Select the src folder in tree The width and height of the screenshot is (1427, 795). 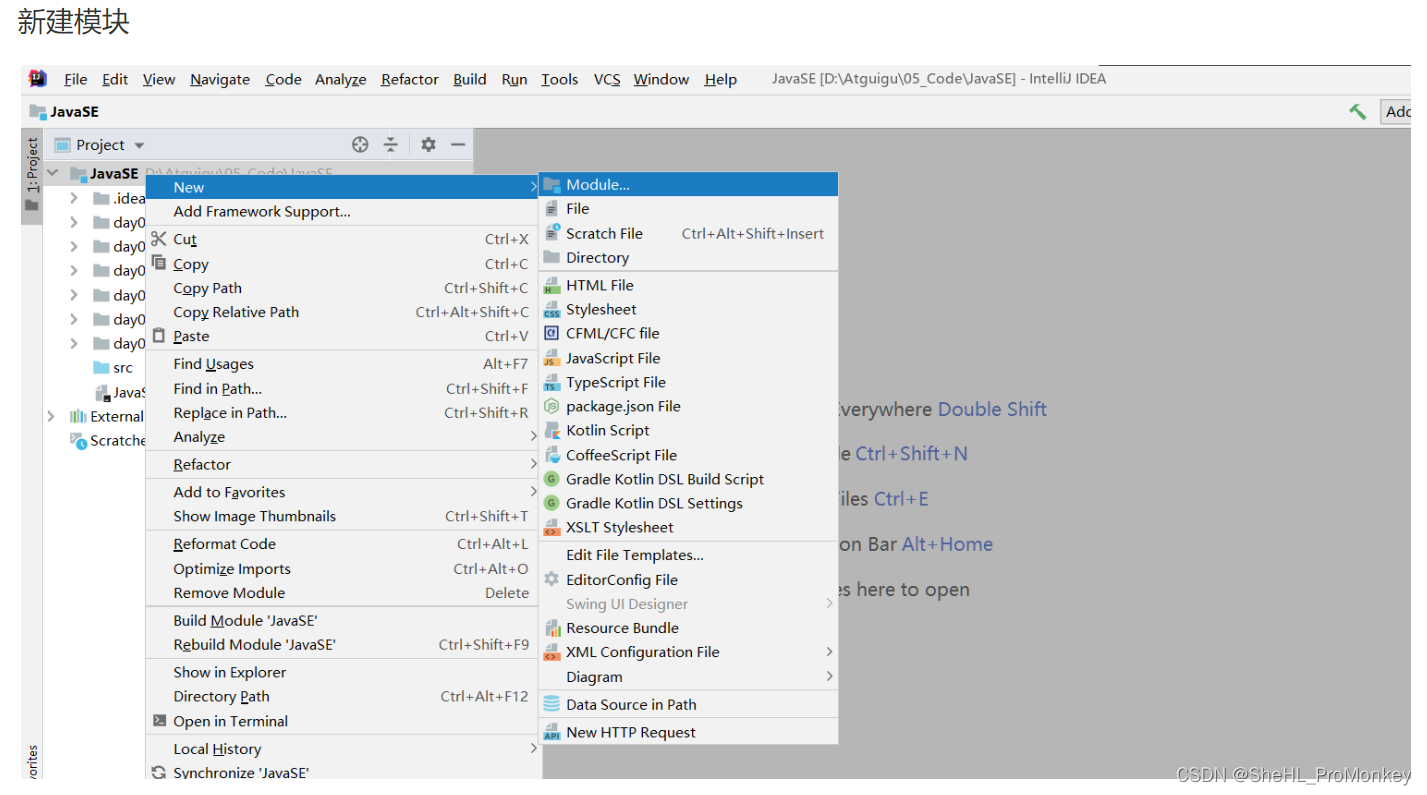coord(113,368)
